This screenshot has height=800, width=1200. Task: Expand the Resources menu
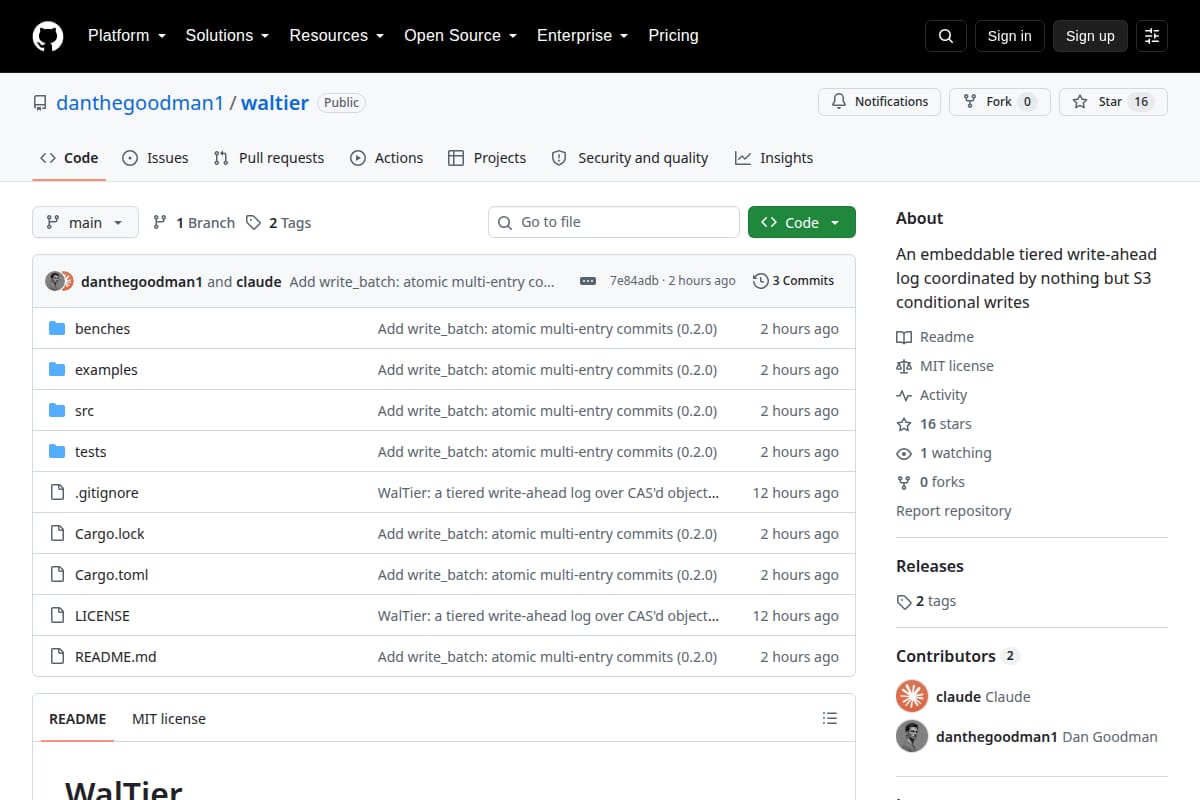pyautogui.click(x=337, y=36)
